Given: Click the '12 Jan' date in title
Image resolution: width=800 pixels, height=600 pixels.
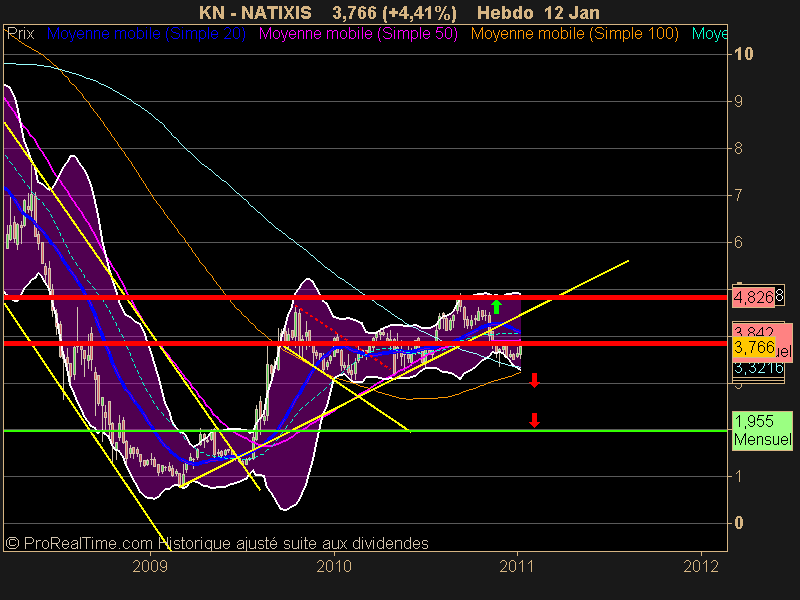Looking at the screenshot, I should point(571,12).
